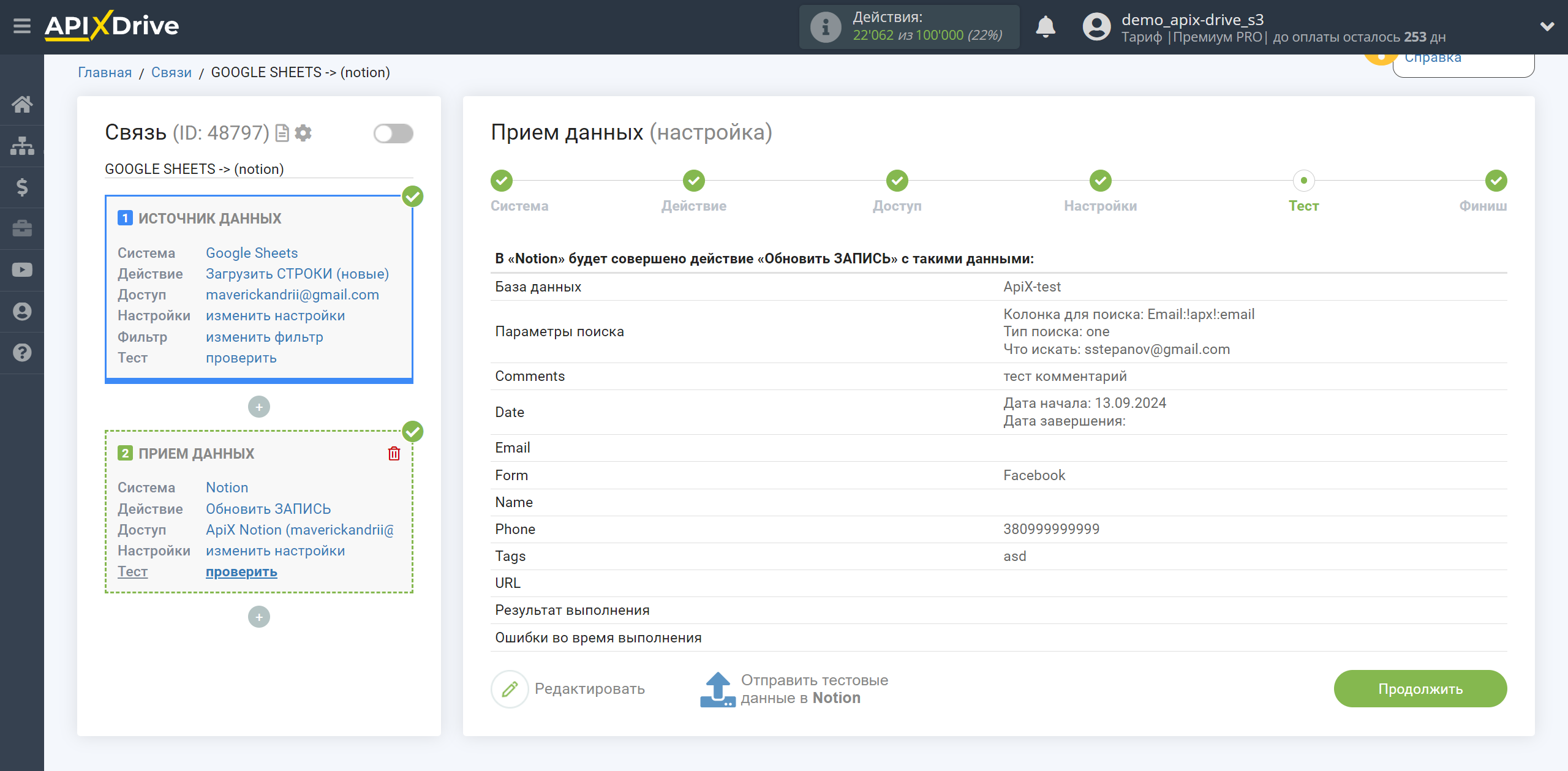
Task: Open the actions info icon
Action: (825, 27)
